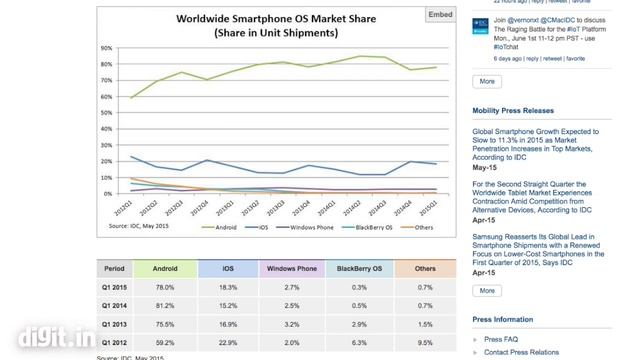Open the Contact Press Relations link
The height and width of the screenshot is (360, 640).
pyautogui.click(x=521, y=352)
